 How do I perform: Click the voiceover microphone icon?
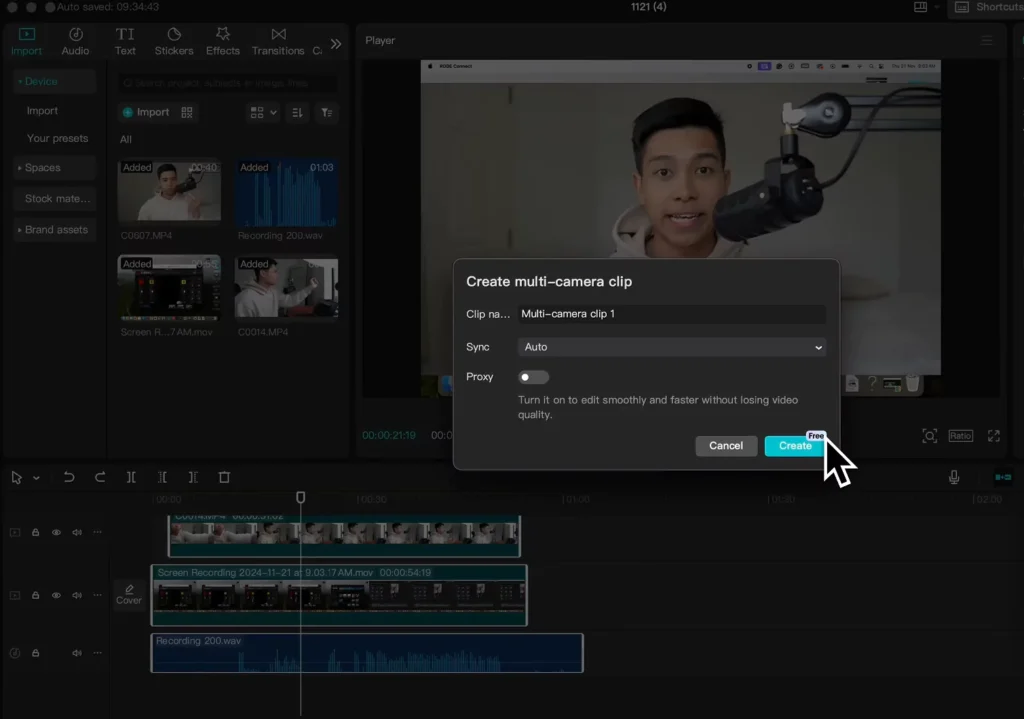953,477
